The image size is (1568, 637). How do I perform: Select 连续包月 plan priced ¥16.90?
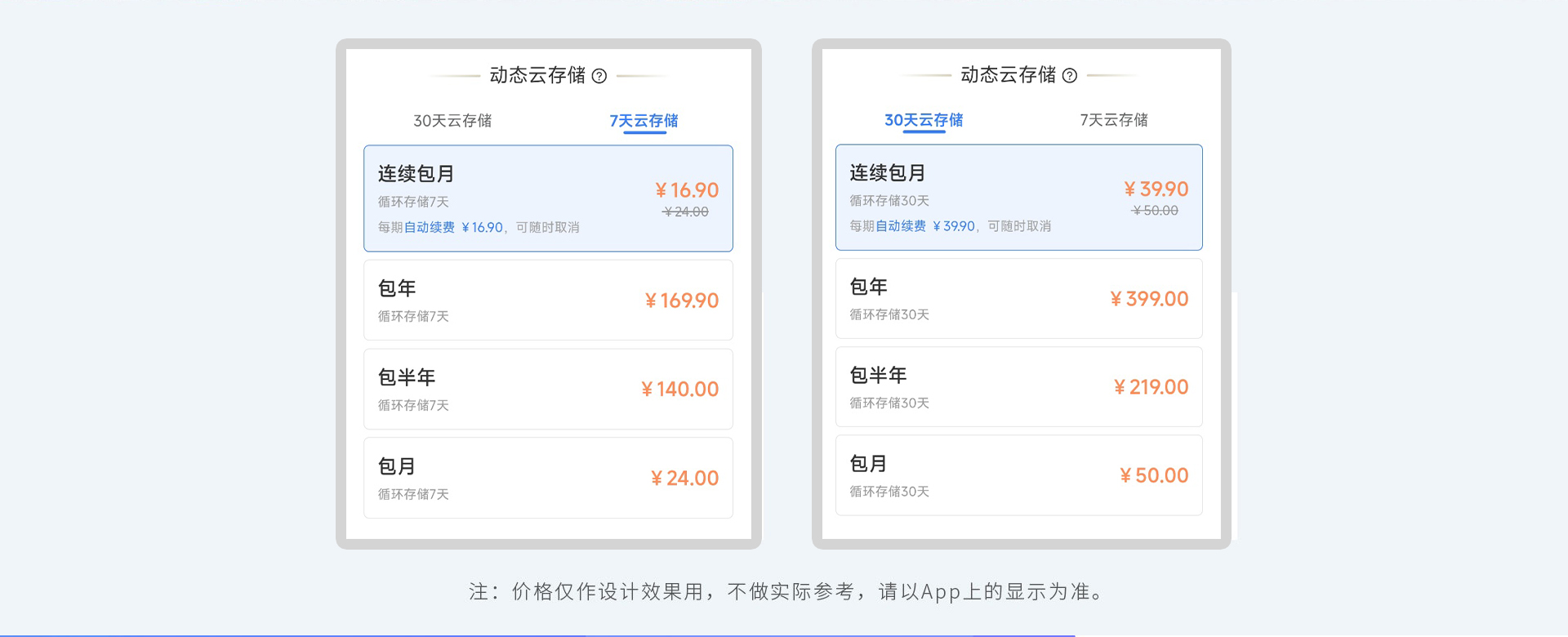548,198
